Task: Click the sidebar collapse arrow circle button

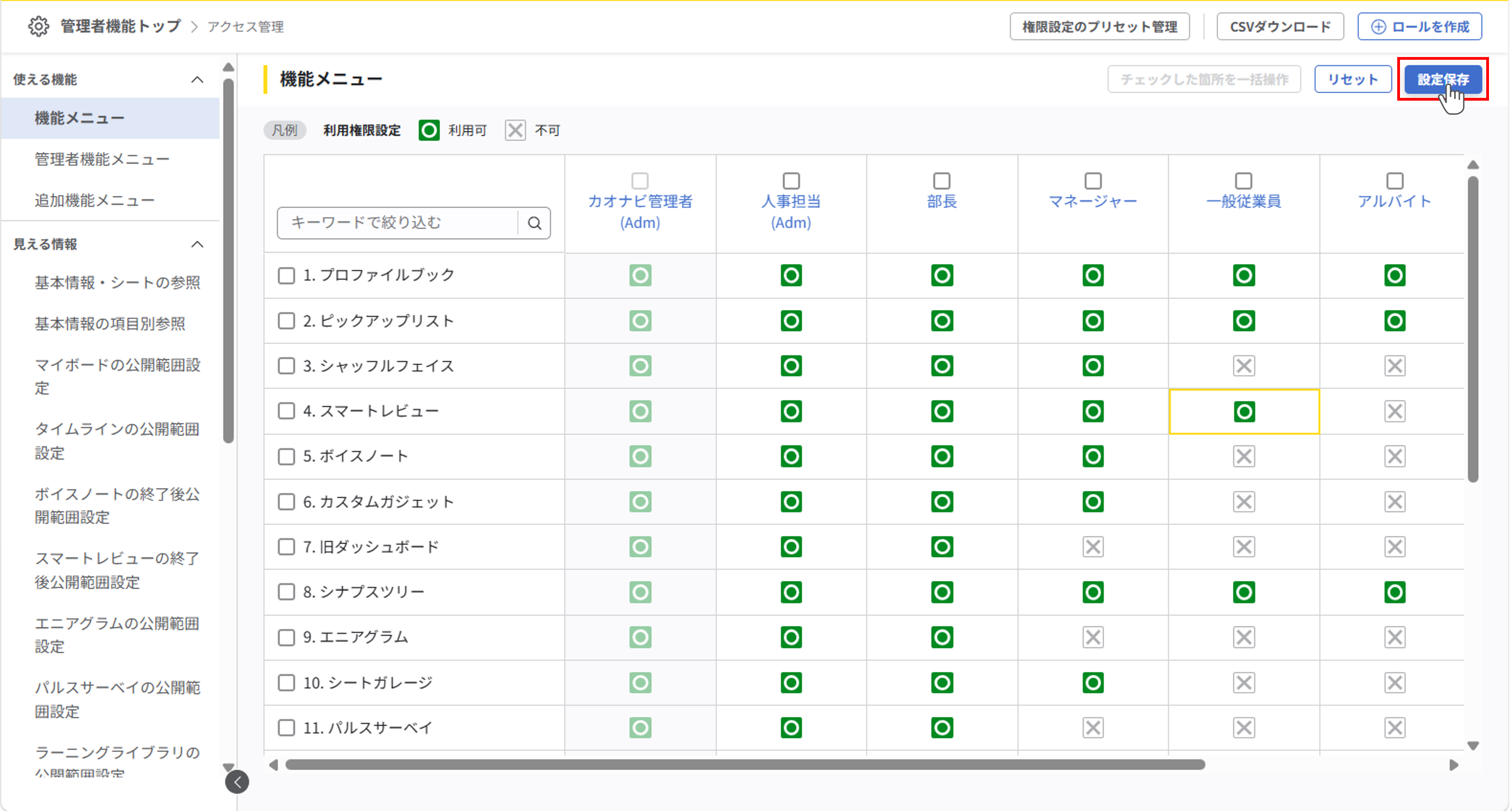Action: tap(237, 782)
